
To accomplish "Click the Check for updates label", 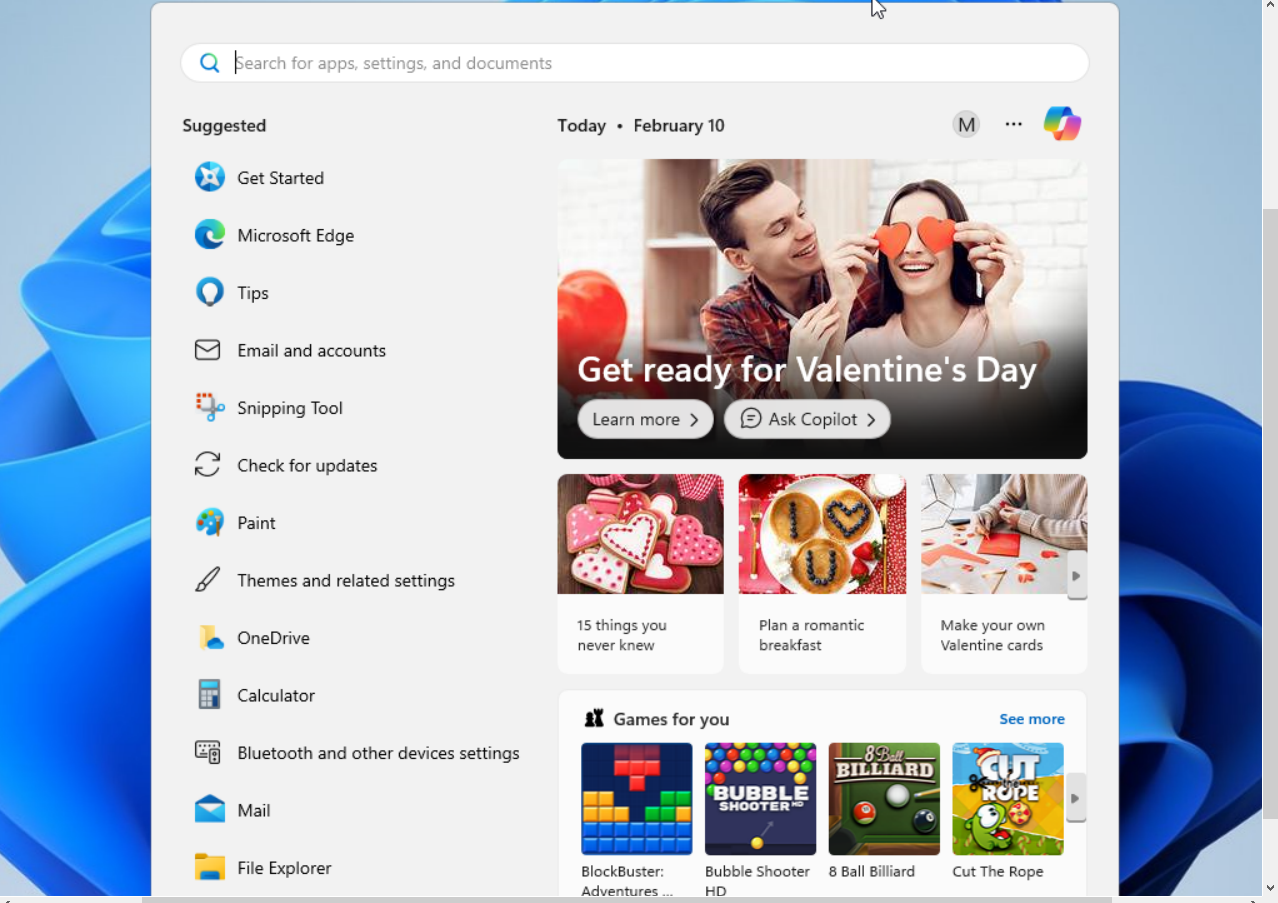I will click(x=307, y=465).
